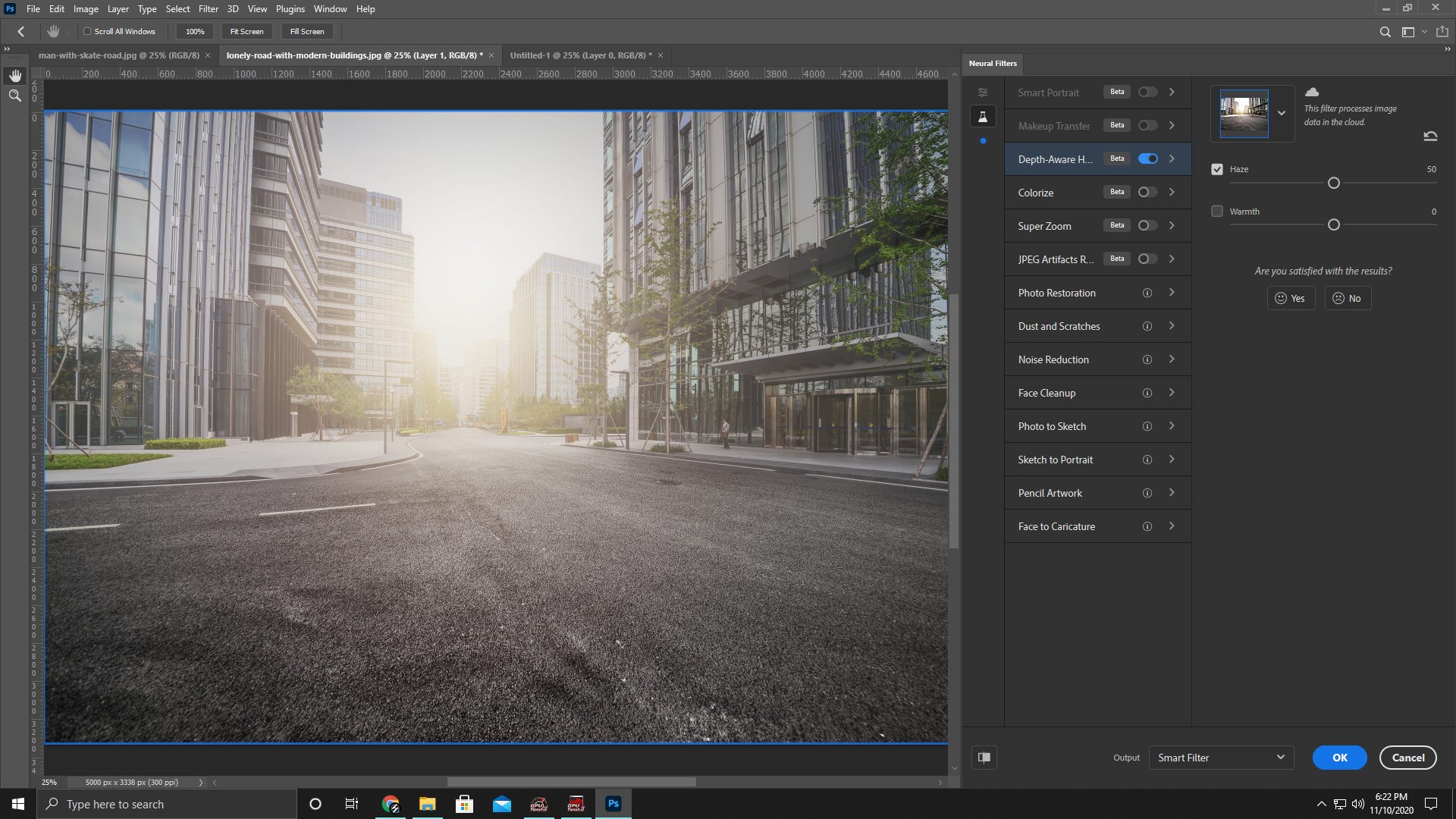This screenshot has width=1456, height=819.
Task: Switch to man-with-skate-road.jpg tab
Action: pos(119,55)
